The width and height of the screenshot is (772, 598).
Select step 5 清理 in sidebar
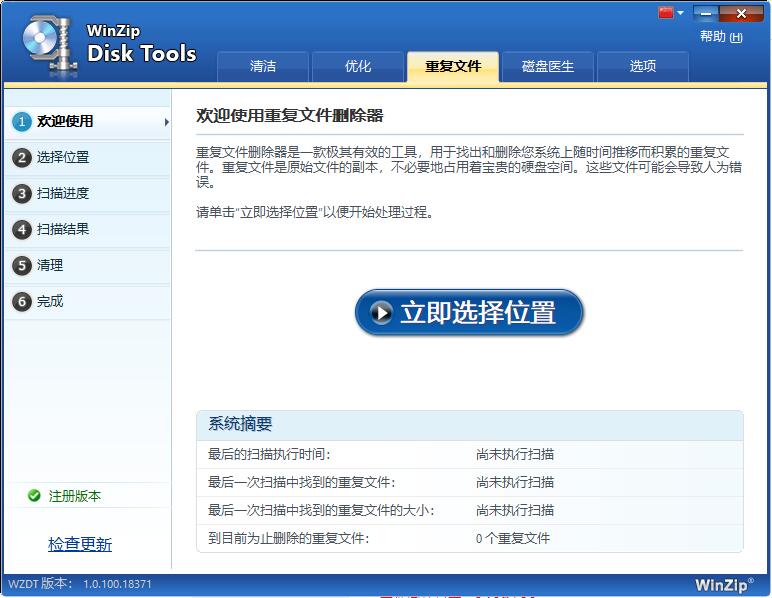coord(88,265)
